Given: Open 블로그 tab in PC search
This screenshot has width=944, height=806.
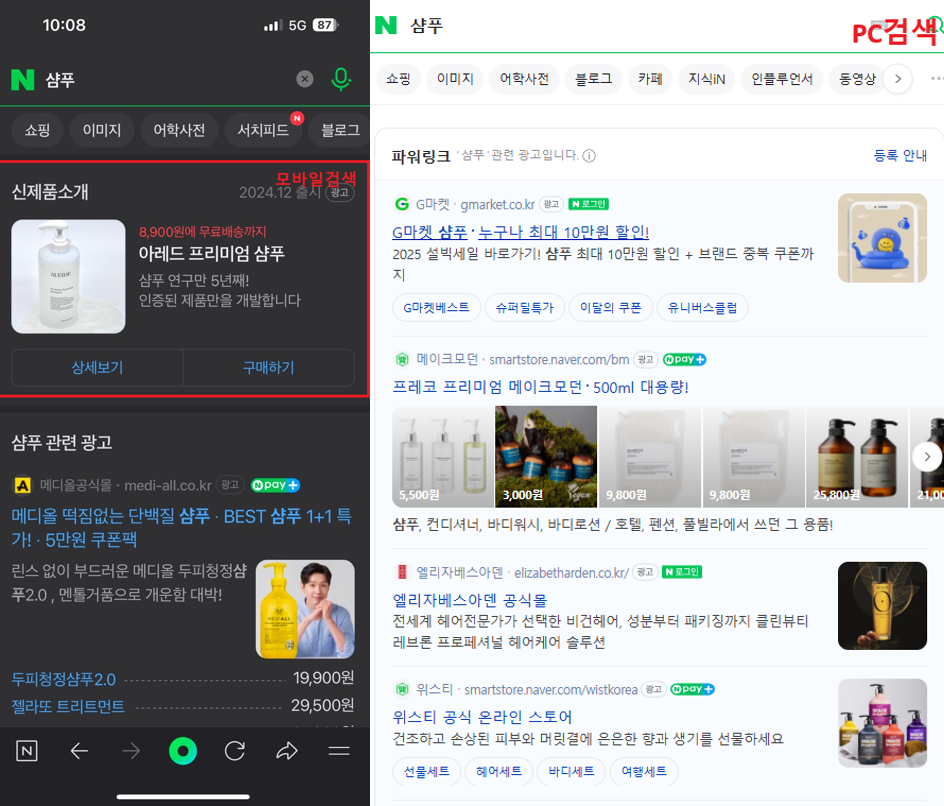Looking at the screenshot, I should coord(593,79).
